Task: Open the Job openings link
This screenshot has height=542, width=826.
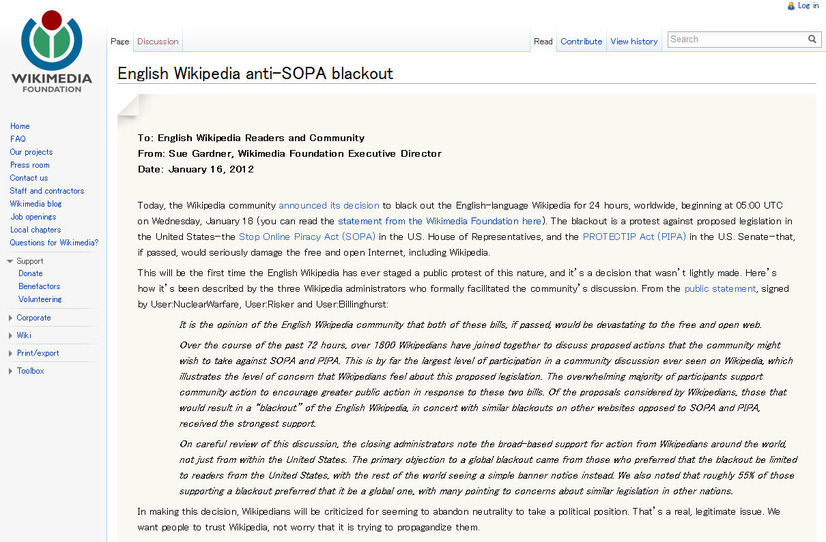Action: (33, 216)
